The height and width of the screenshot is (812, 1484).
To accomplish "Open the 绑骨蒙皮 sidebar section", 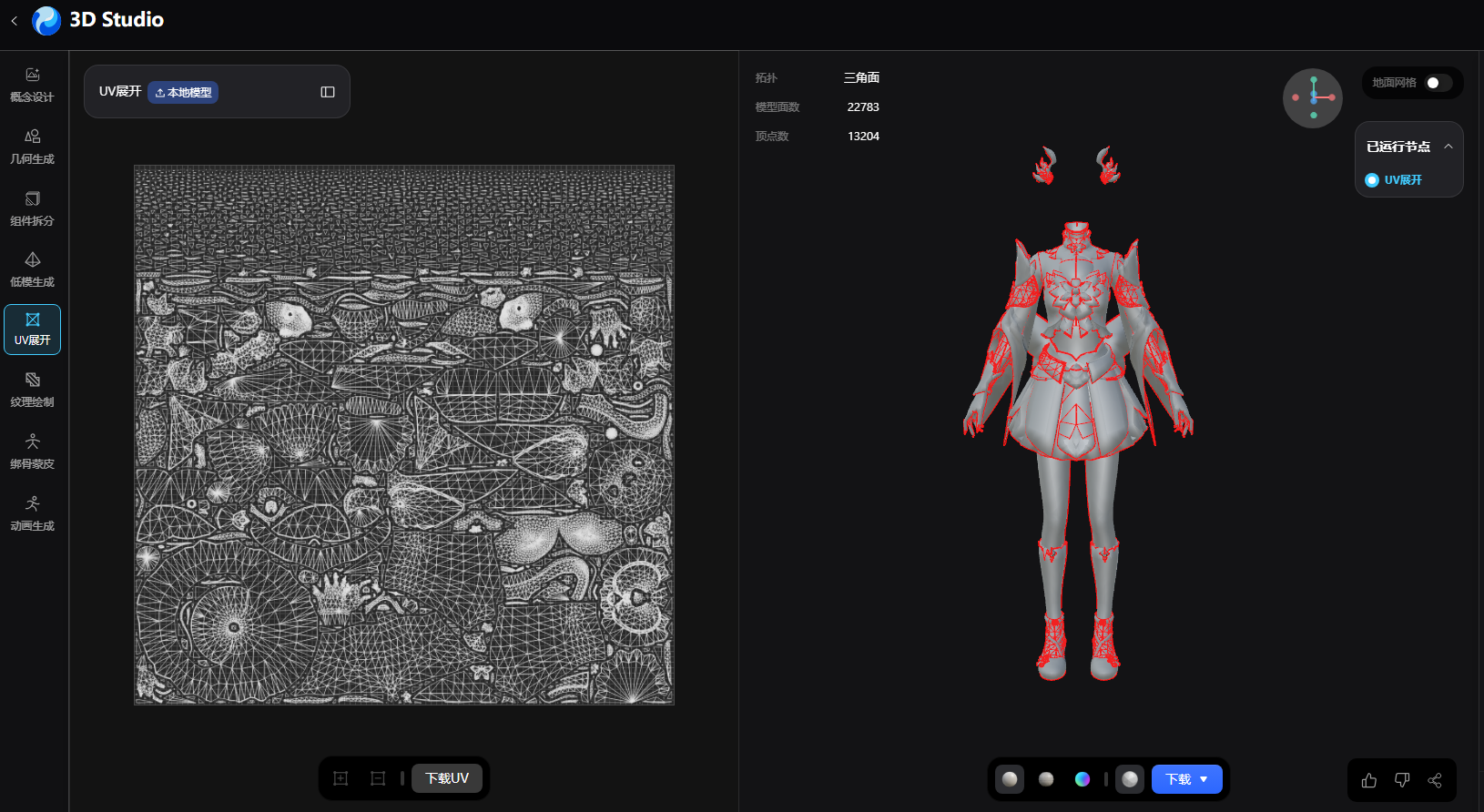I will [33, 452].
